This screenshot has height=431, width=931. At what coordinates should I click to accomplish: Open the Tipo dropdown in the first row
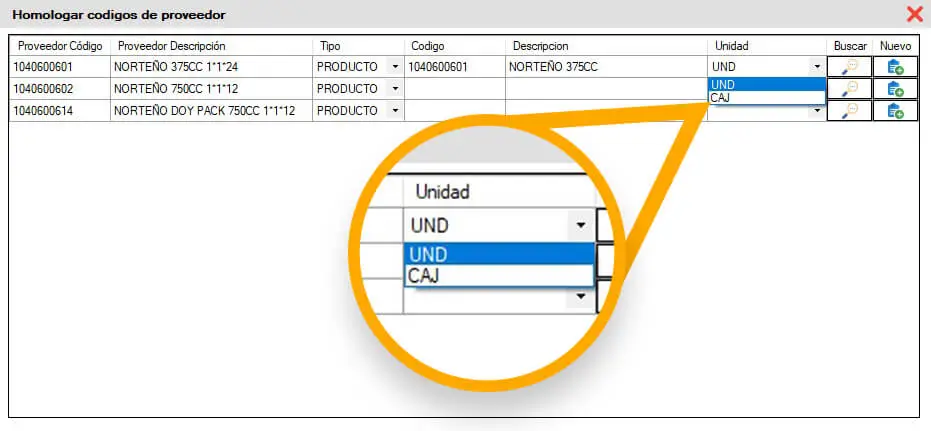click(394, 67)
